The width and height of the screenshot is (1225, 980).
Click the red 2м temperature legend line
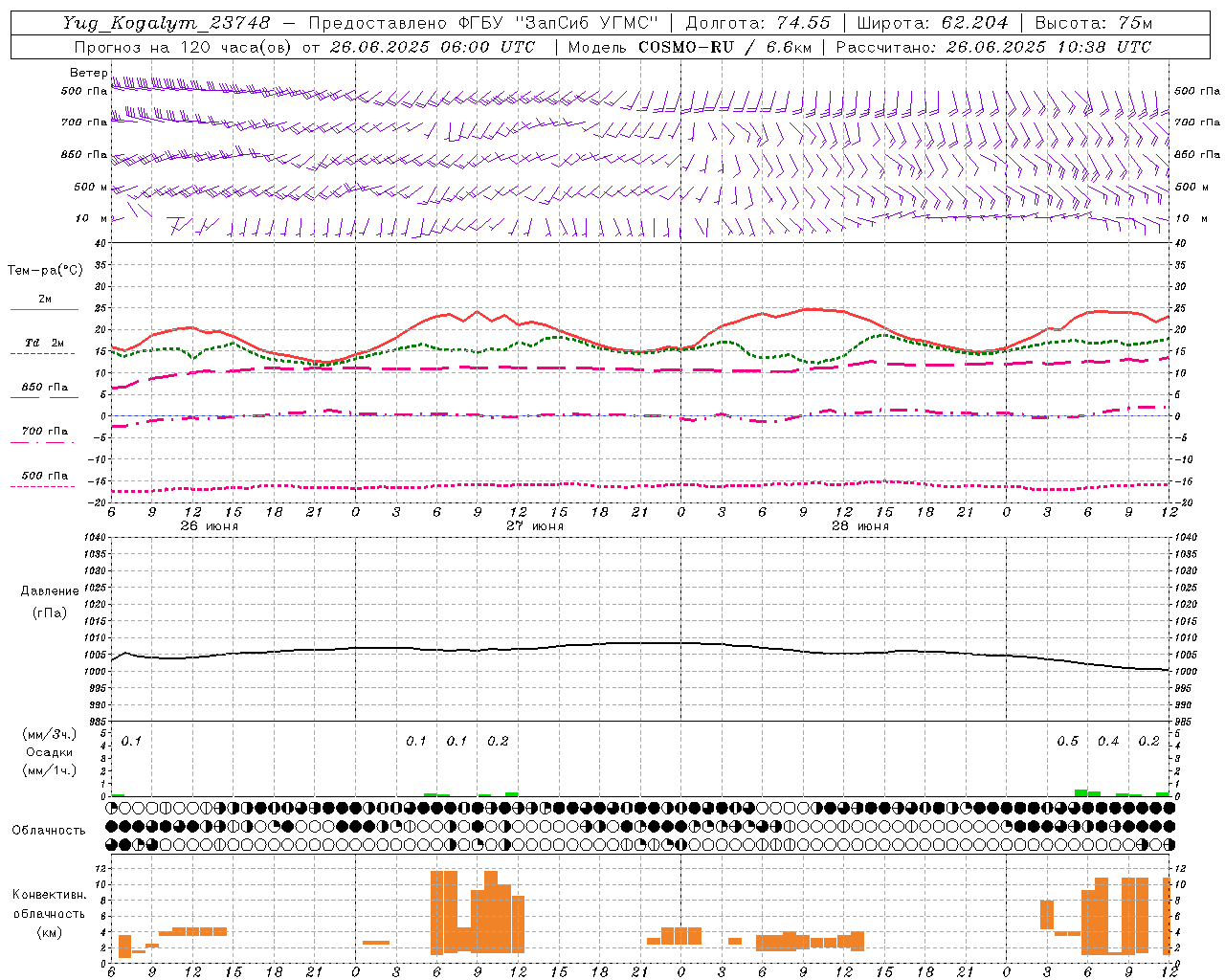coord(44,310)
